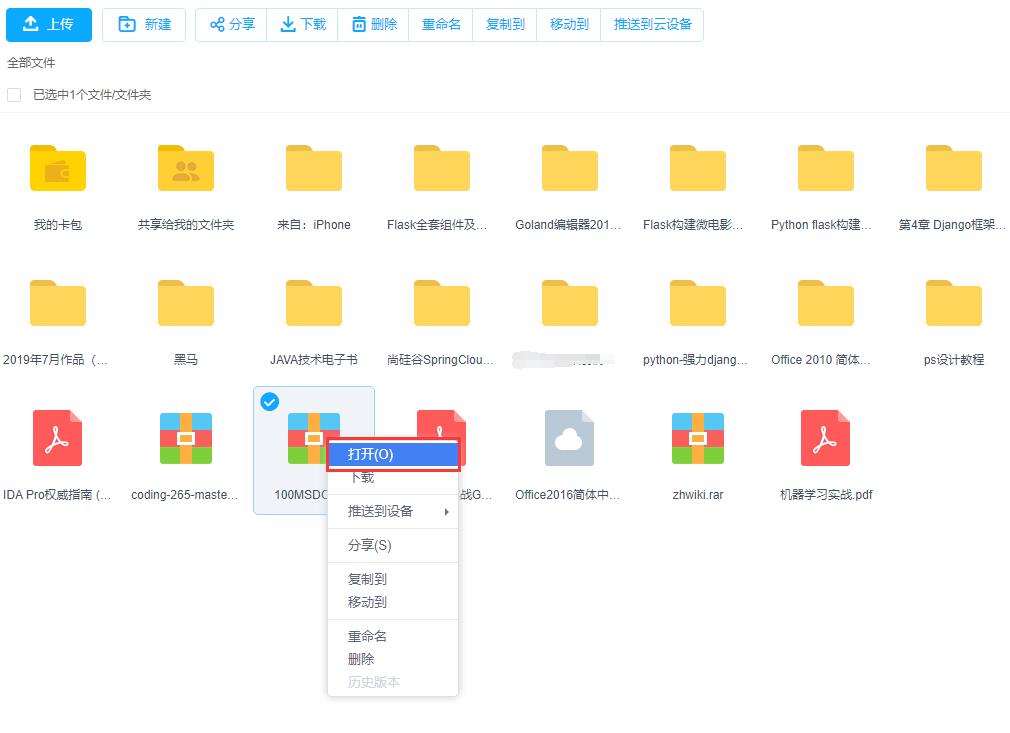Choose 复制到 in the context menu

(x=394, y=579)
